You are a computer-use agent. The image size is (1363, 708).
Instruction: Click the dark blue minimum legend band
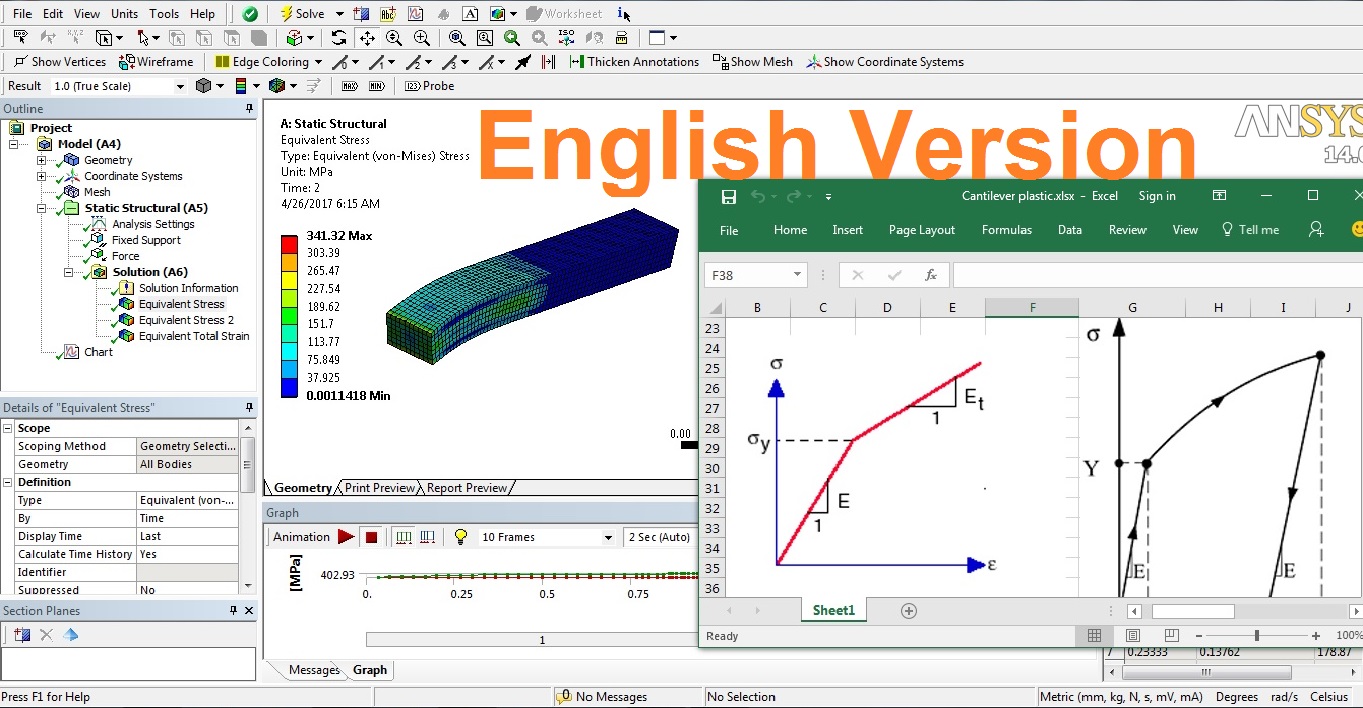pos(289,387)
